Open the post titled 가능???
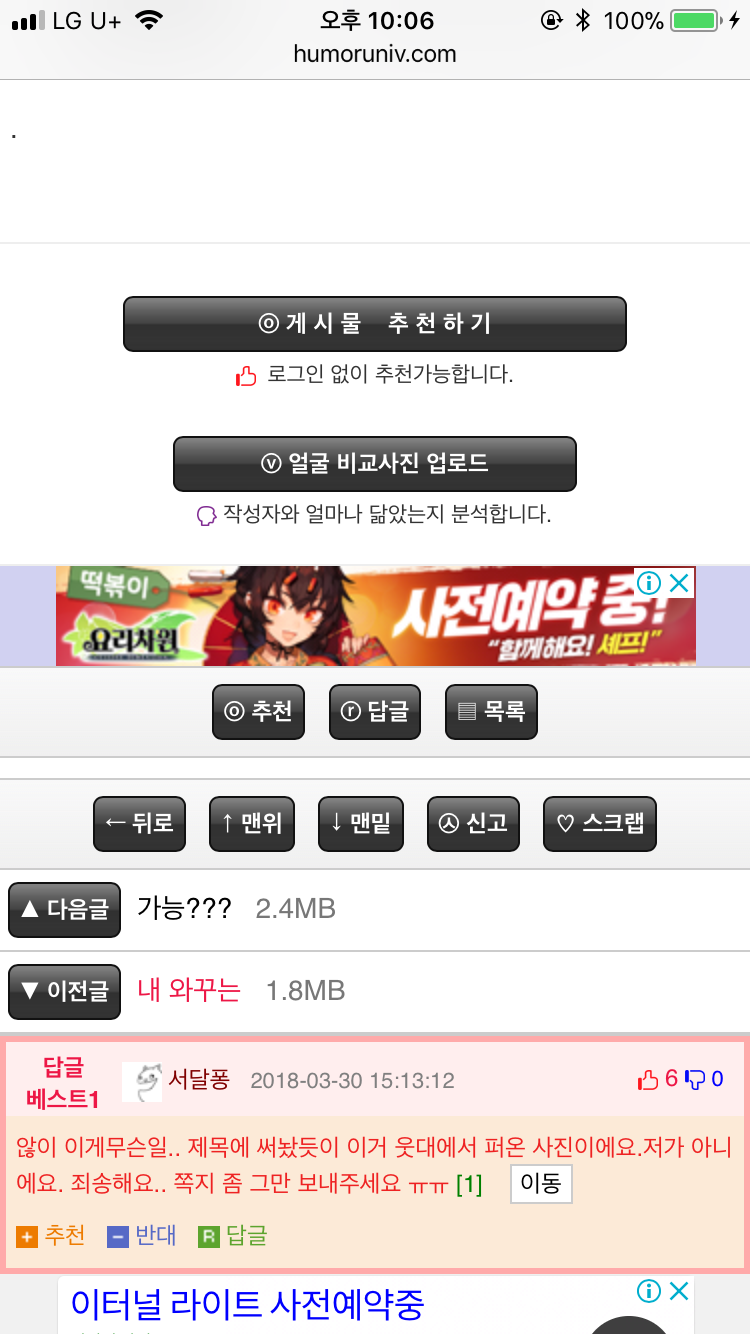Screen dimensions: 750x1334 click(184, 909)
